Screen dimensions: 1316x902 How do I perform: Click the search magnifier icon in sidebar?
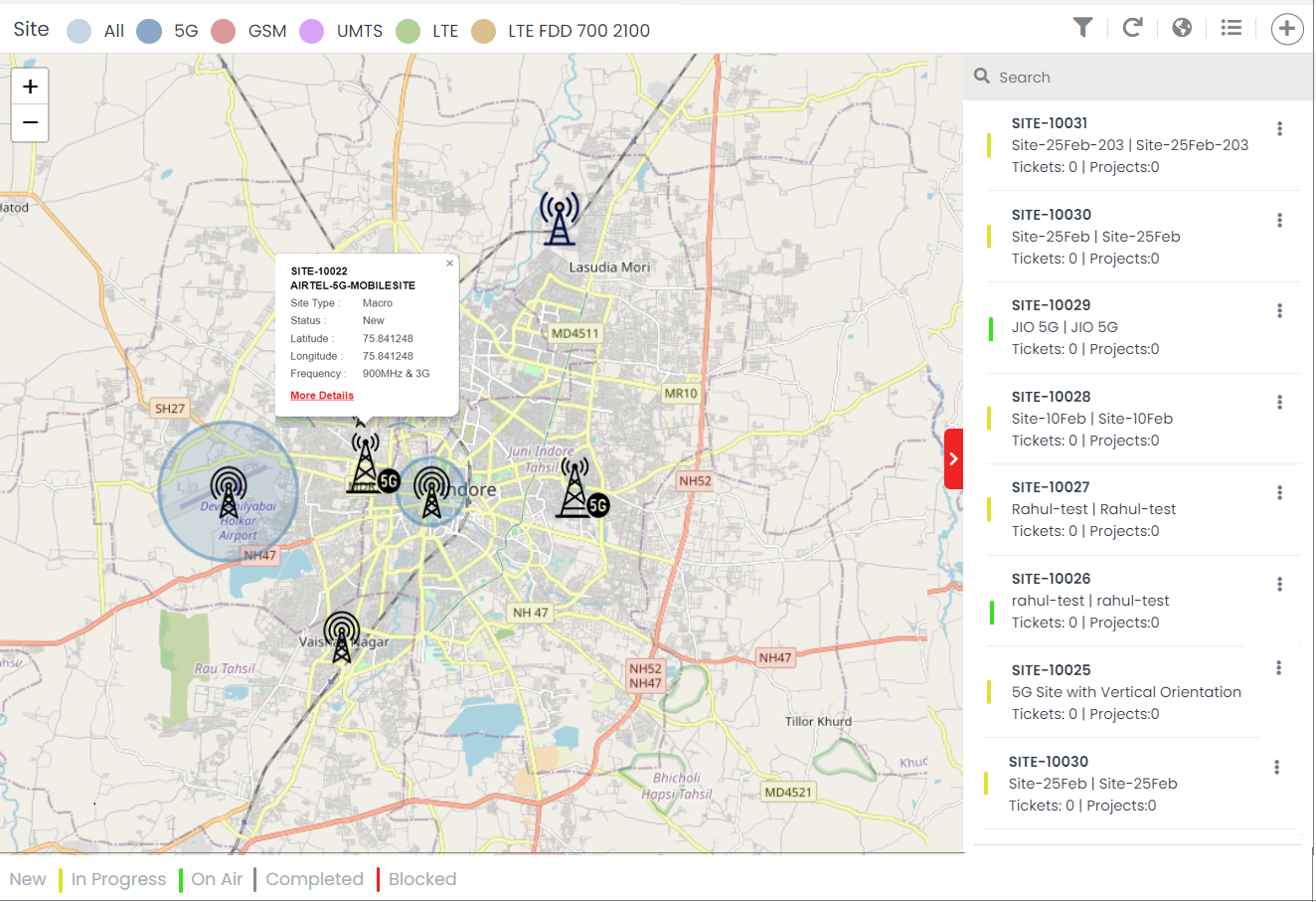click(x=981, y=76)
